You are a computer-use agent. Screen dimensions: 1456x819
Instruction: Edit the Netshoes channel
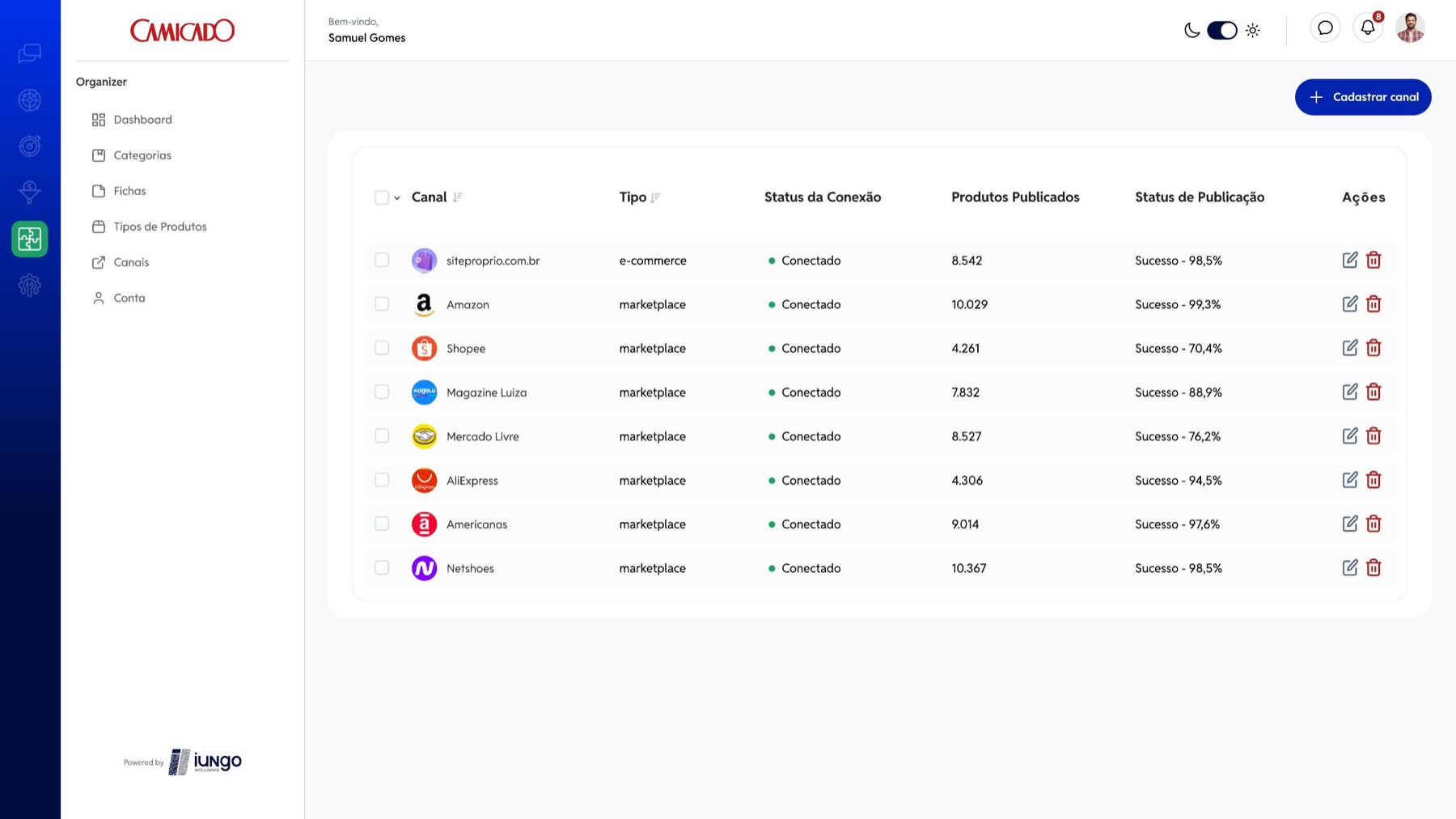(x=1350, y=567)
